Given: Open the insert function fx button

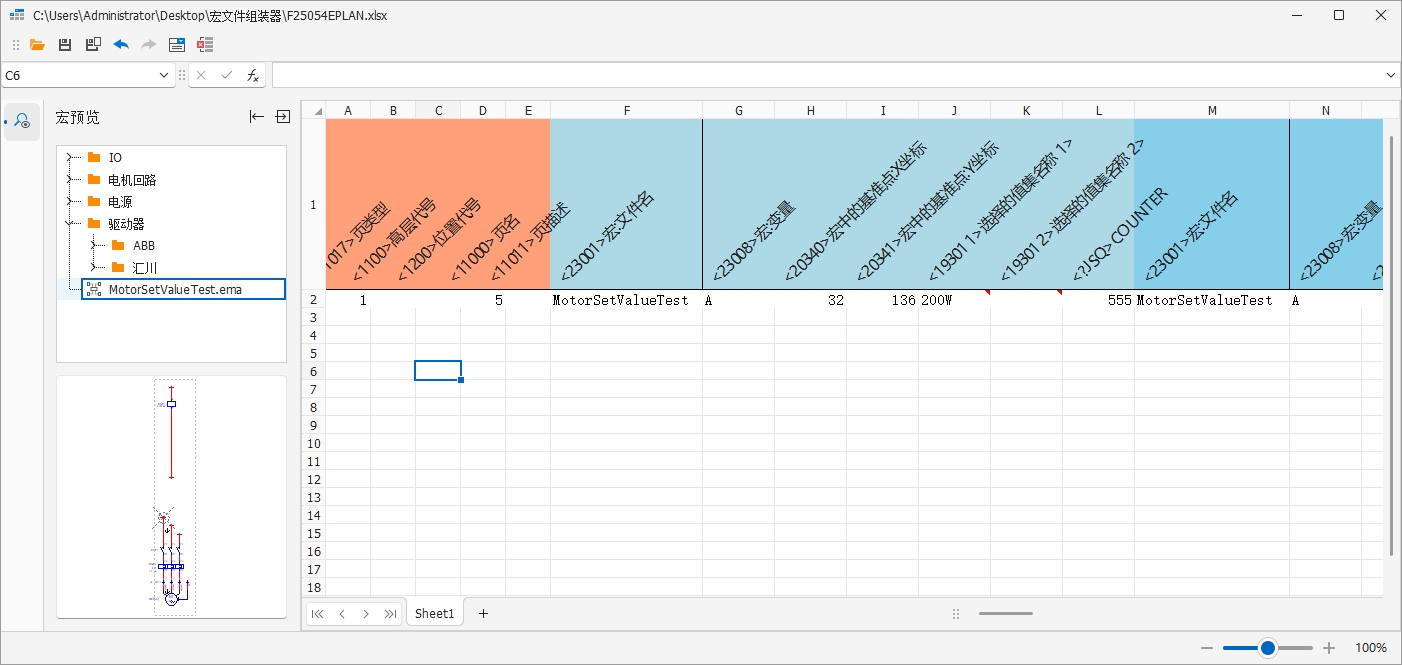Looking at the screenshot, I should point(253,75).
